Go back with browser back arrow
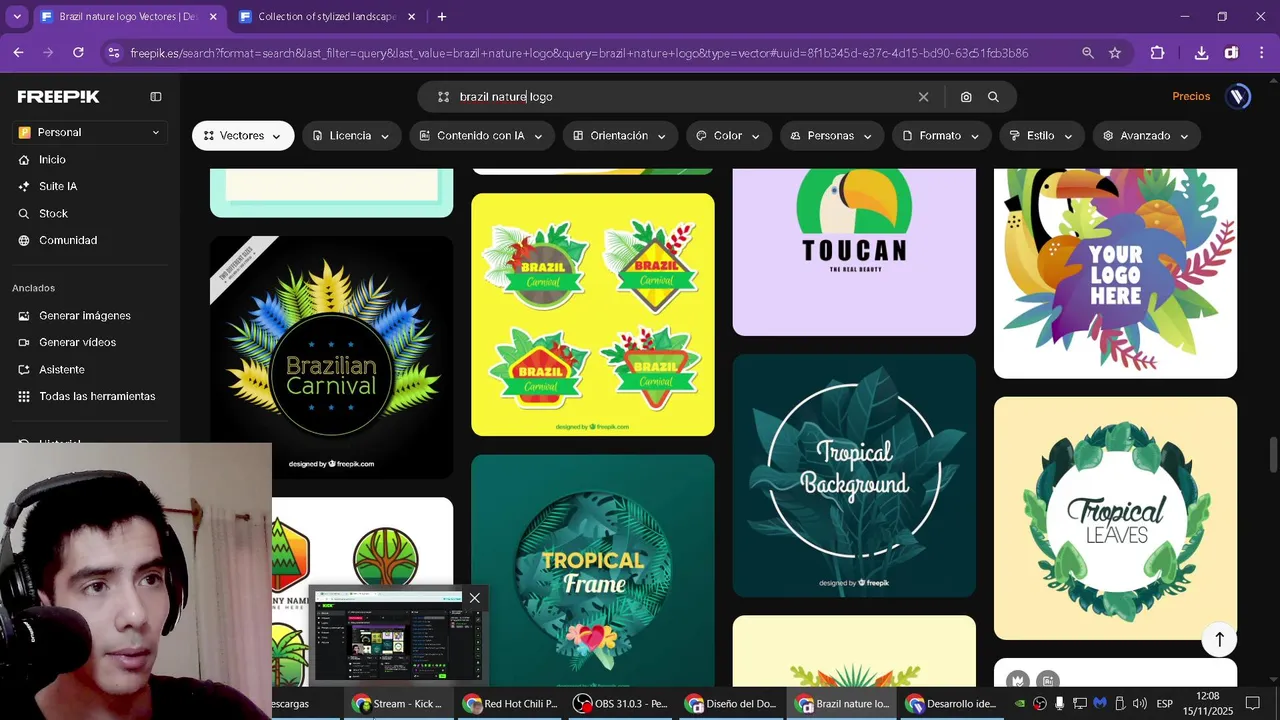Viewport: 1280px width, 720px height. (x=18, y=53)
